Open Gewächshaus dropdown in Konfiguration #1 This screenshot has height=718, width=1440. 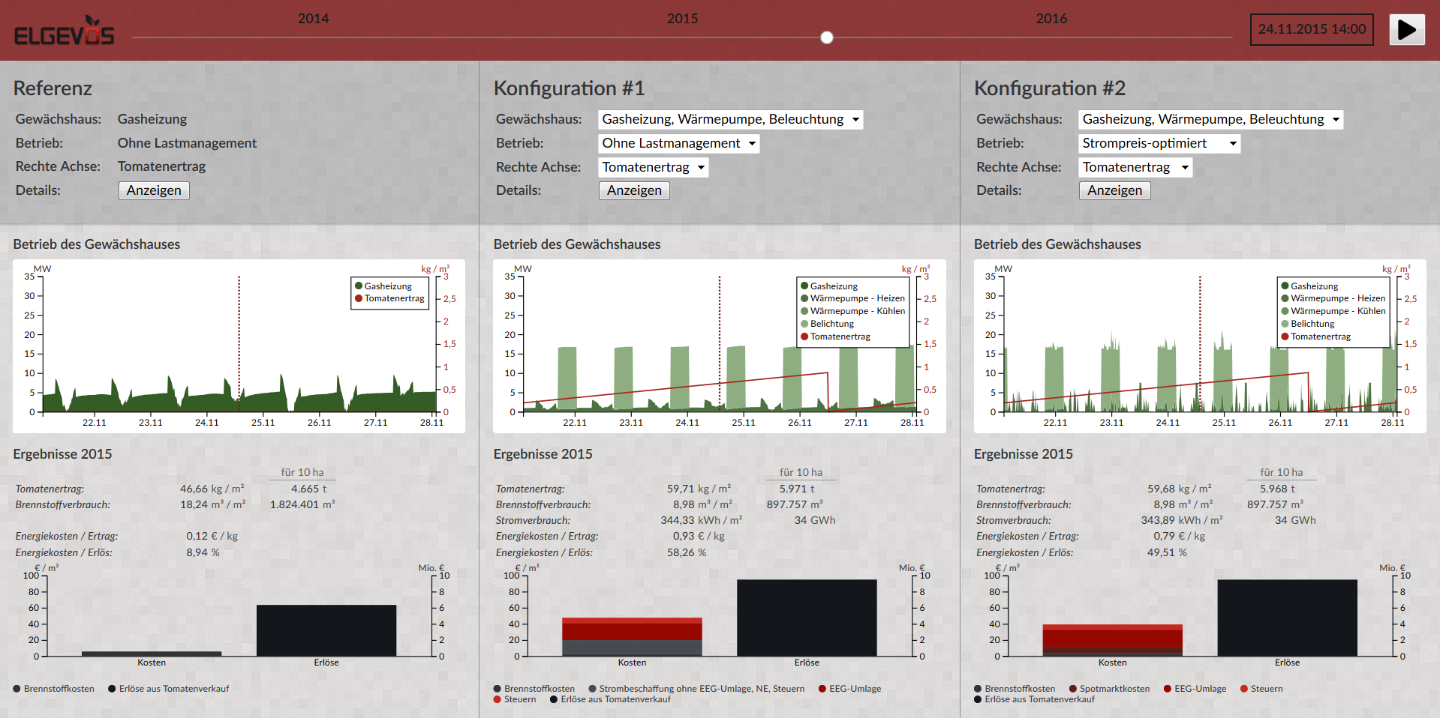(x=731, y=119)
